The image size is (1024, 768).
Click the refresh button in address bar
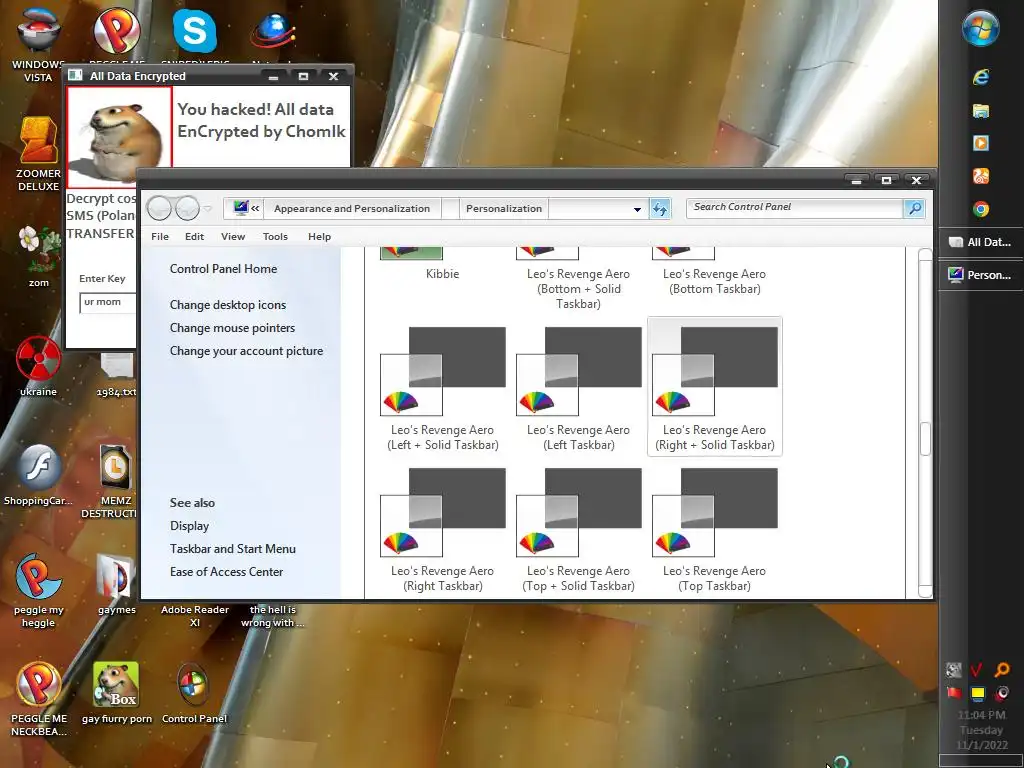point(660,209)
